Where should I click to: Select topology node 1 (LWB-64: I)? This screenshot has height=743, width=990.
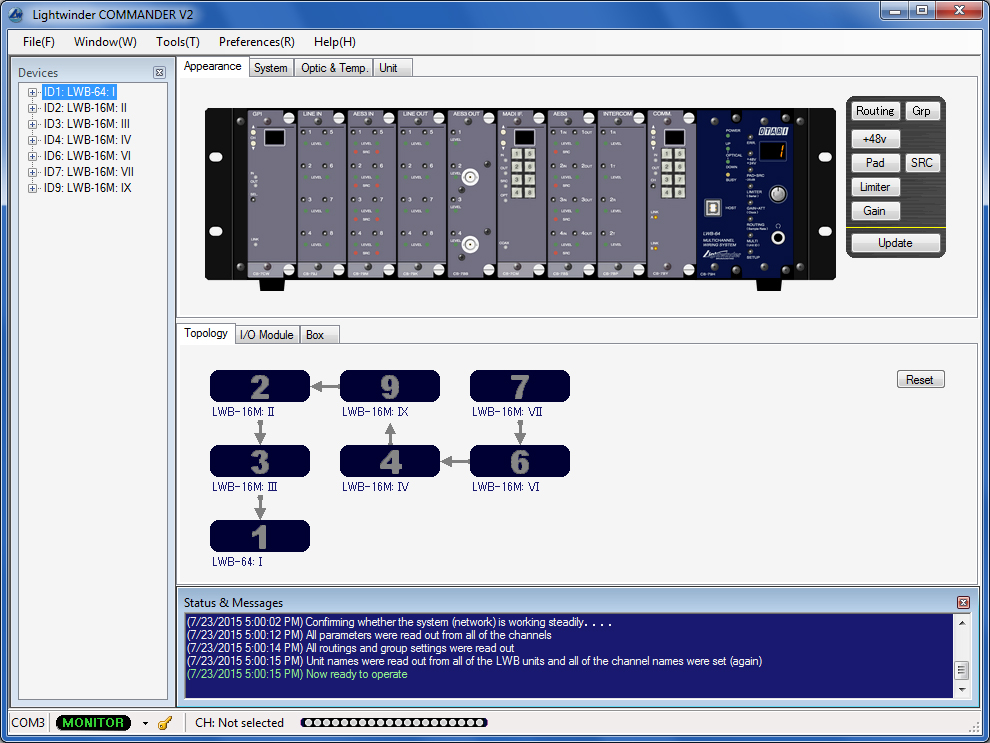point(259,536)
